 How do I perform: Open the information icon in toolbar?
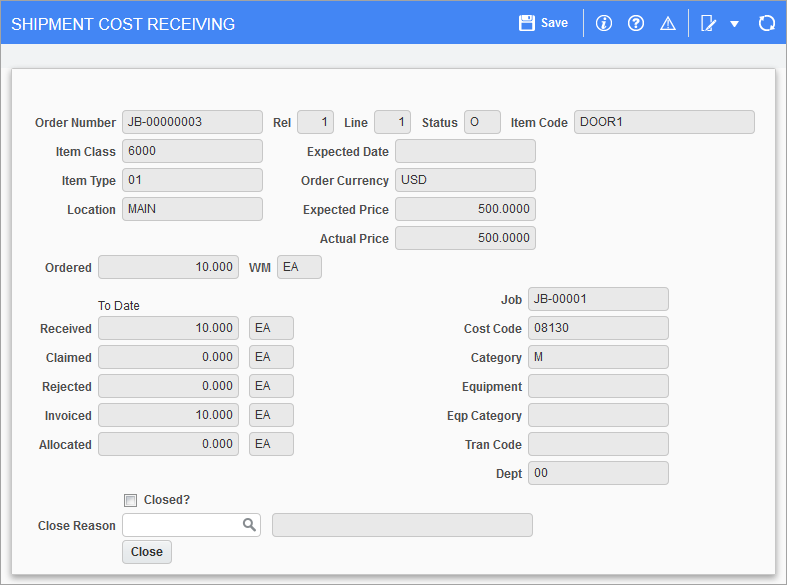603,23
